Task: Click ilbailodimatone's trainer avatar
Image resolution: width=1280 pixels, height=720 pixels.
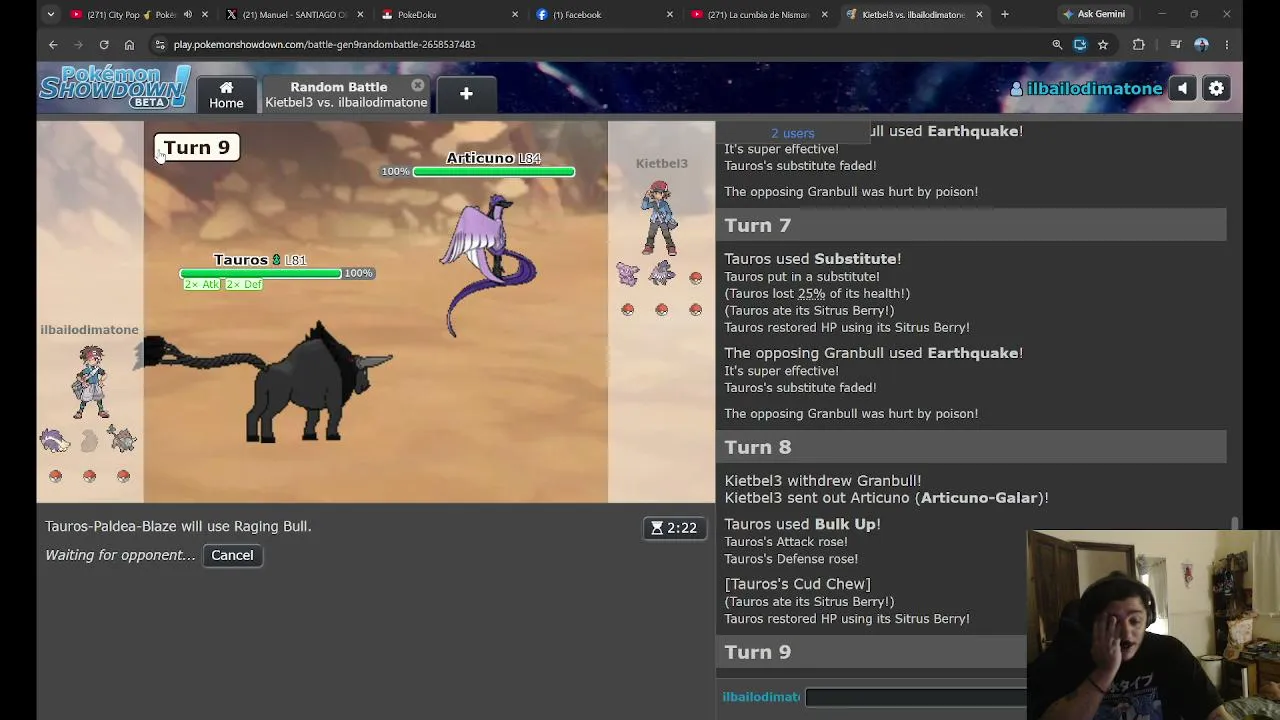Action: (90, 383)
